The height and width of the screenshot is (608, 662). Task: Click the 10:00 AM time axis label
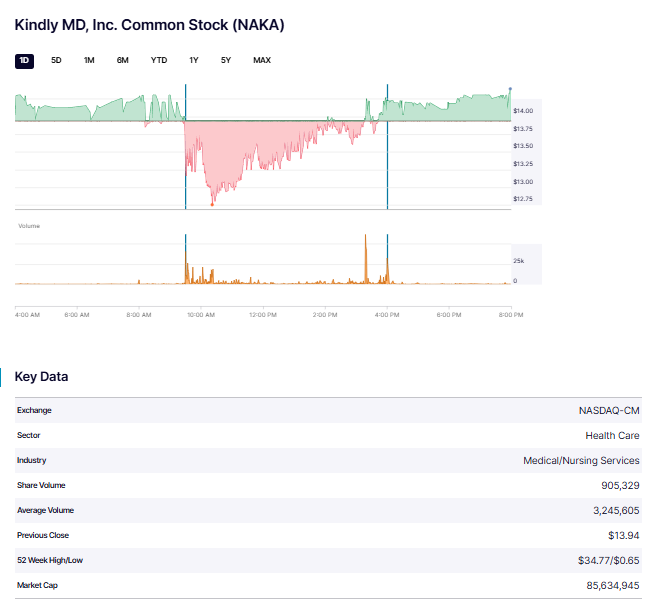pyautogui.click(x=201, y=315)
